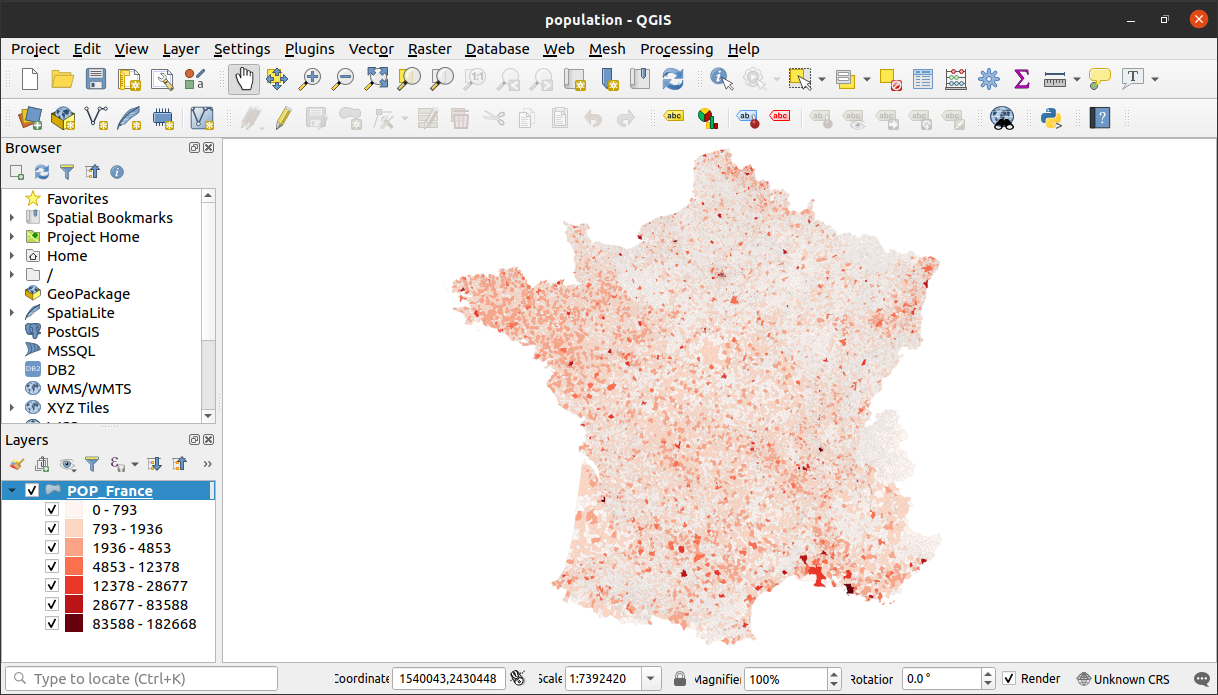Click the Unknown CRS button

point(1122,679)
